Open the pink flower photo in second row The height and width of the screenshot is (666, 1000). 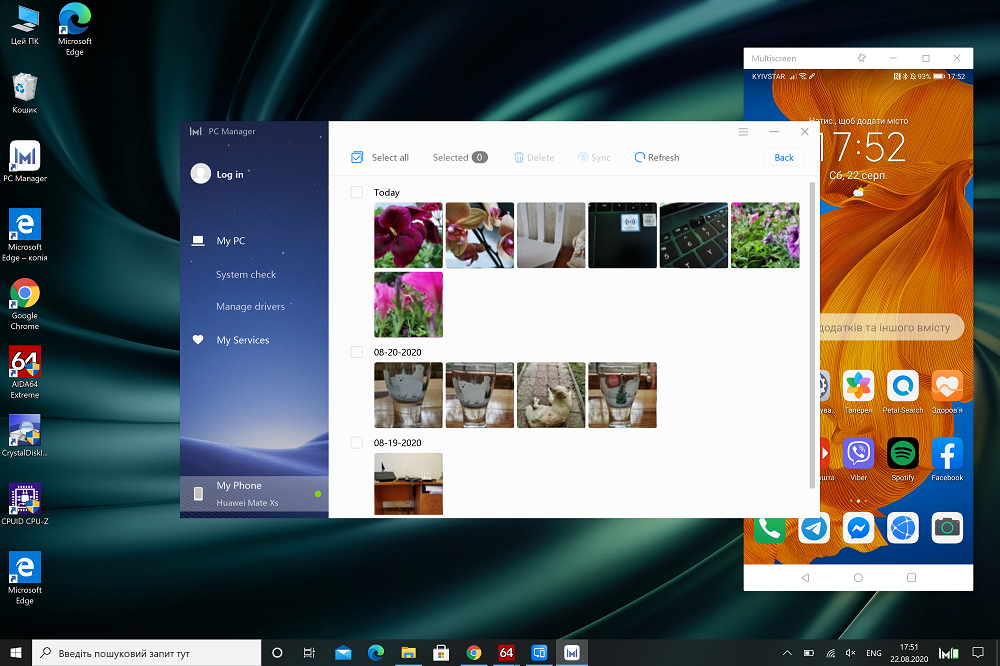click(408, 304)
